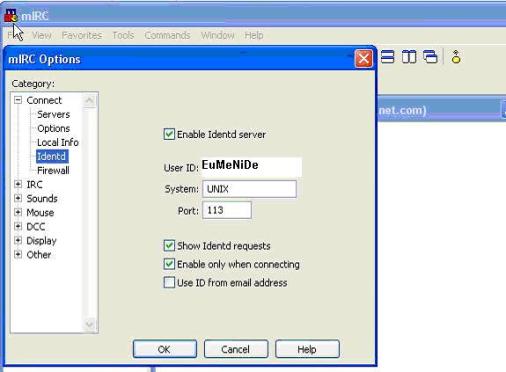Click the category list scroll up arrow
This screenshot has height=372, width=506.
coord(90,100)
